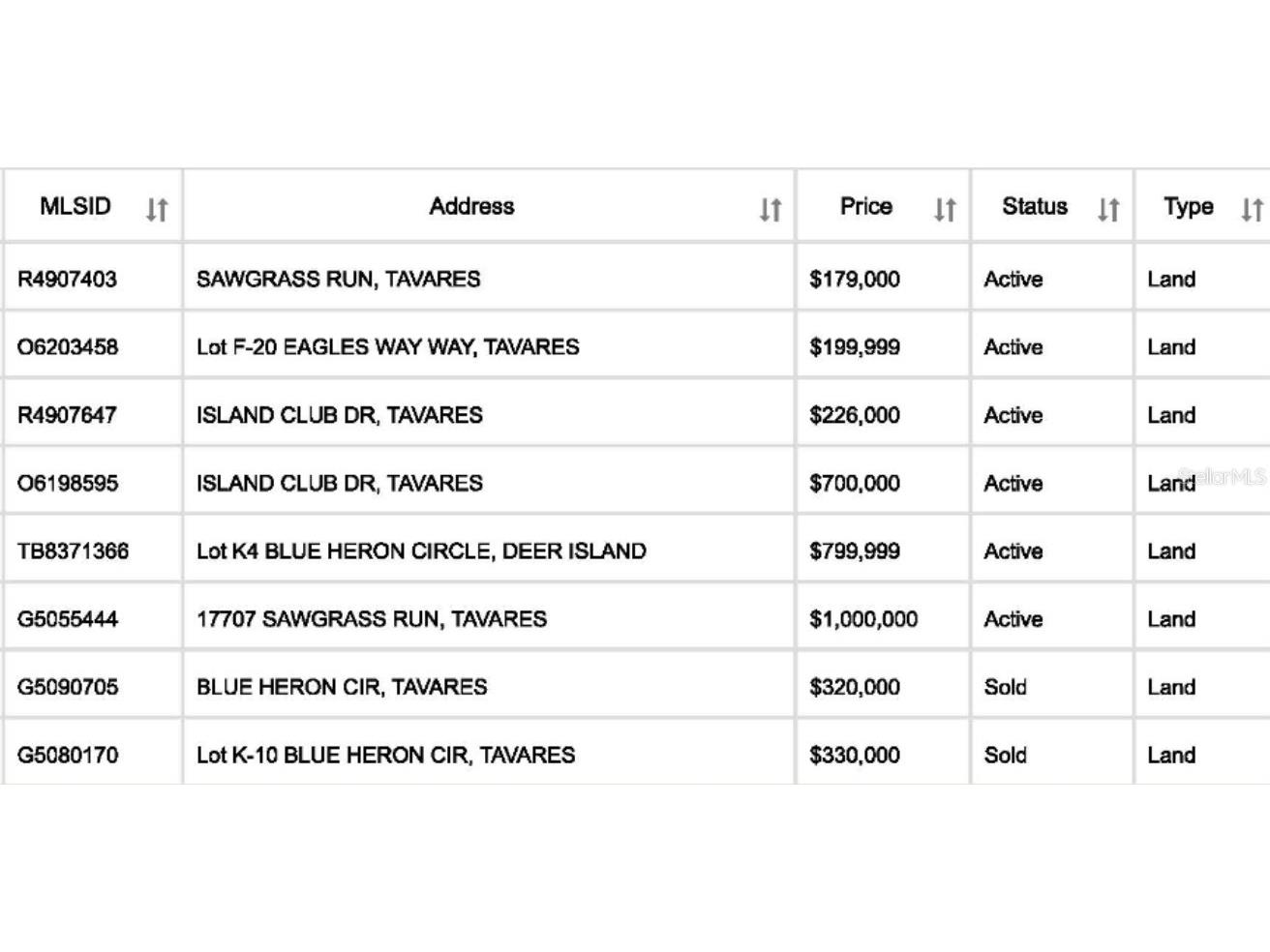Viewport: 1270px width, 952px height.
Task: Select Lot F-20 EAGLES WAY WAY address
Action: pos(387,347)
